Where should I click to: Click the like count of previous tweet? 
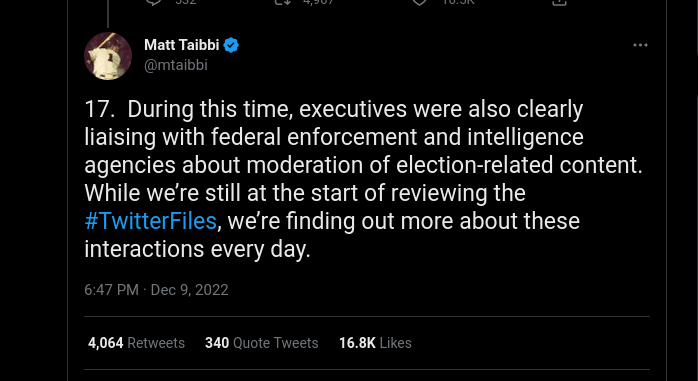tap(458, 2)
